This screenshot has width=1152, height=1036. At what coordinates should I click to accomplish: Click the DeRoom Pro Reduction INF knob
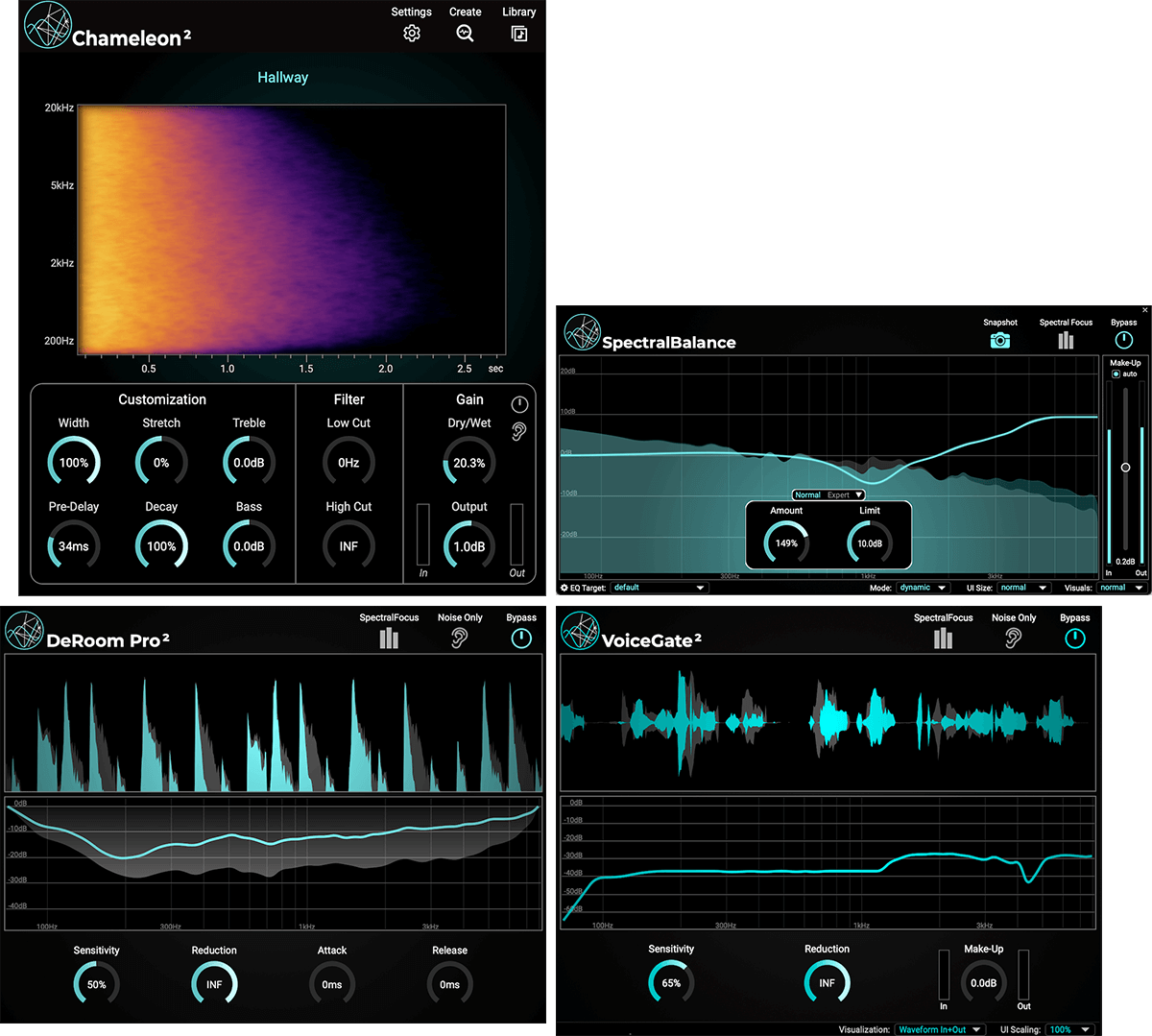[x=214, y=984]
